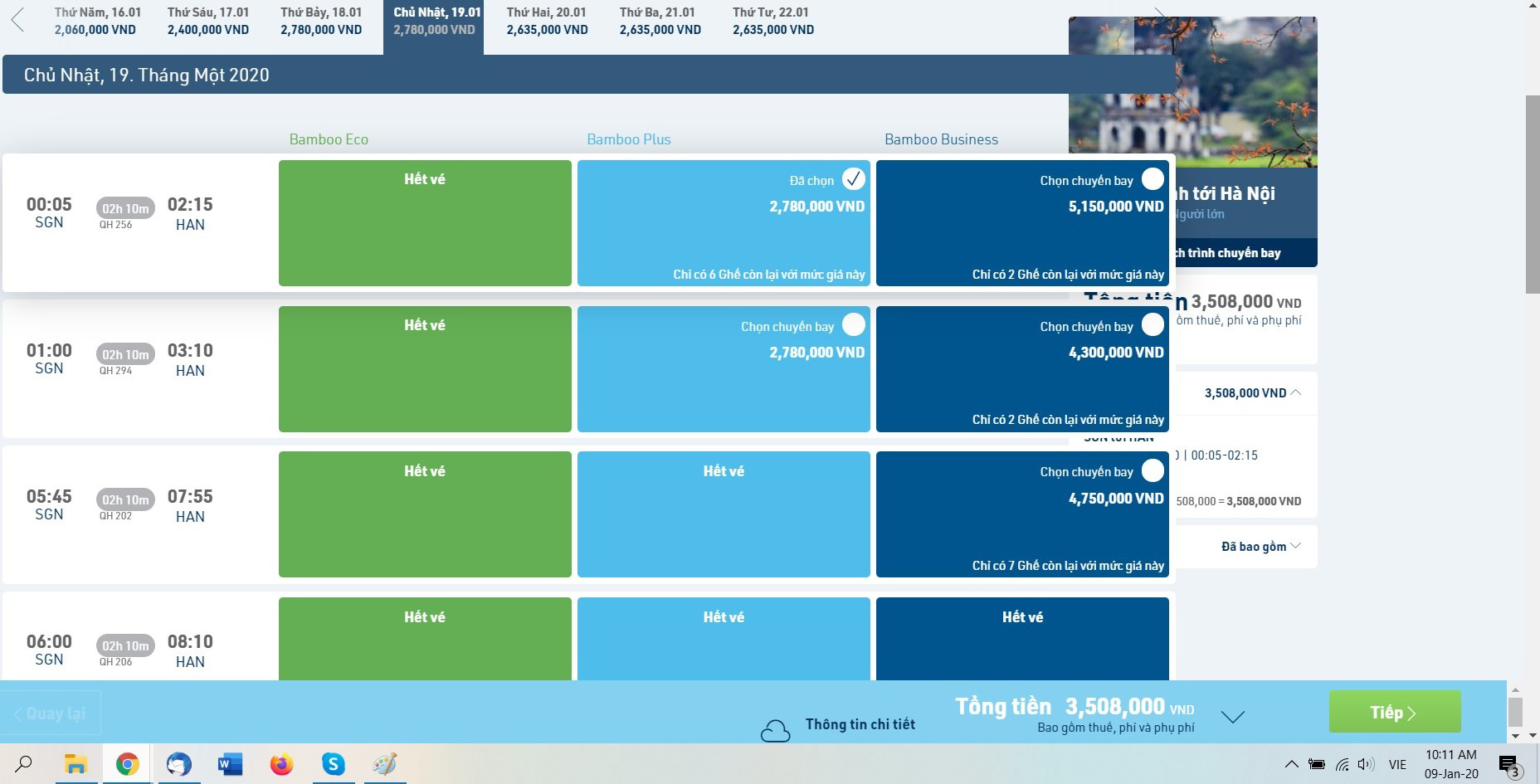Open the taskbar clock showing 10:11 AM
Image resolution: width=1540 pixels, height=784 pixels.
[x=1451, y=764]
